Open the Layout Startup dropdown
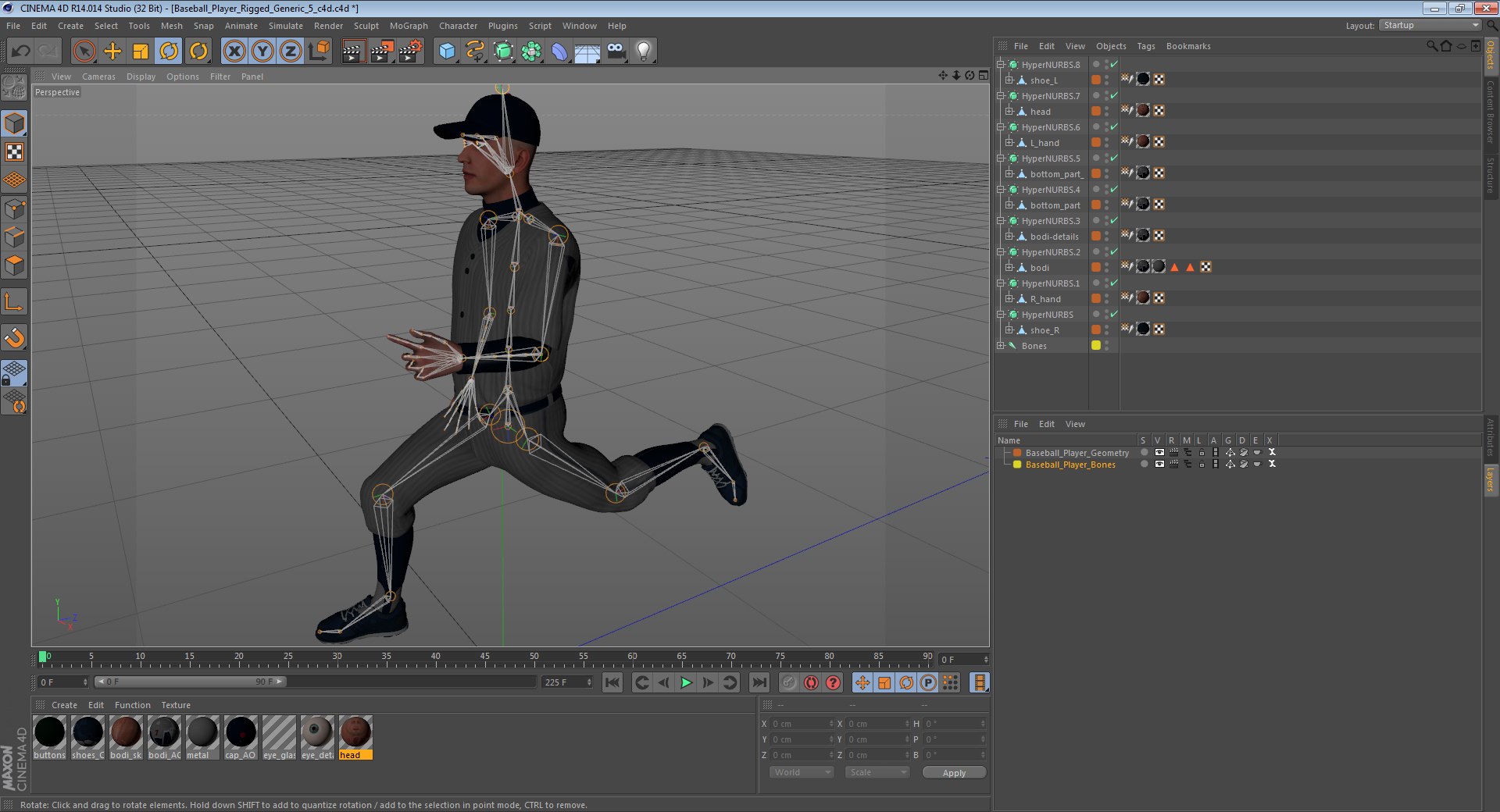The image size is (1500, 812). tap(1431, 25)
